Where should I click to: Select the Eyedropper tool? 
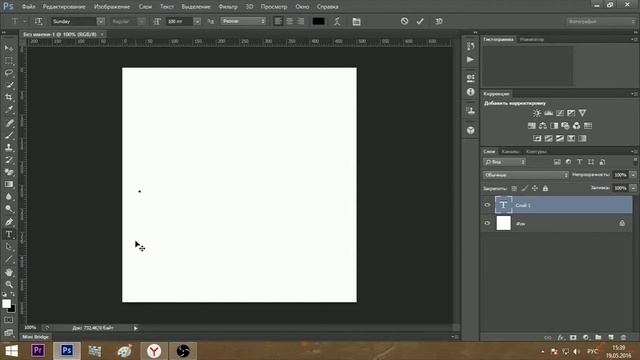point(9,109)
